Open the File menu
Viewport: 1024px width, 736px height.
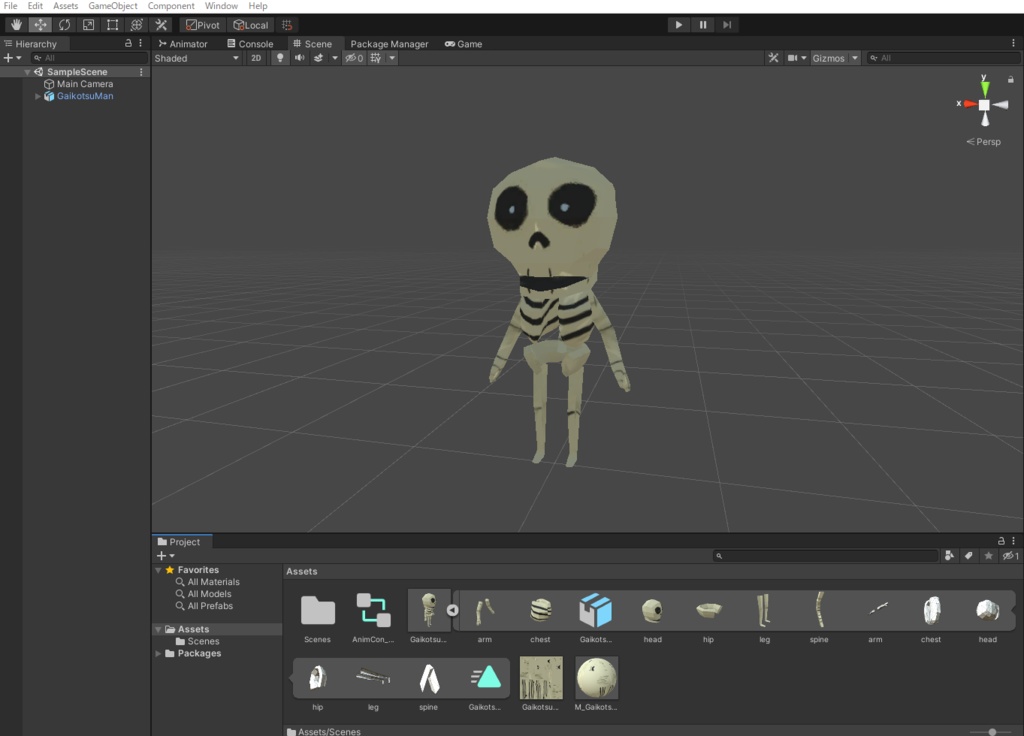click(x=10, y=6)
